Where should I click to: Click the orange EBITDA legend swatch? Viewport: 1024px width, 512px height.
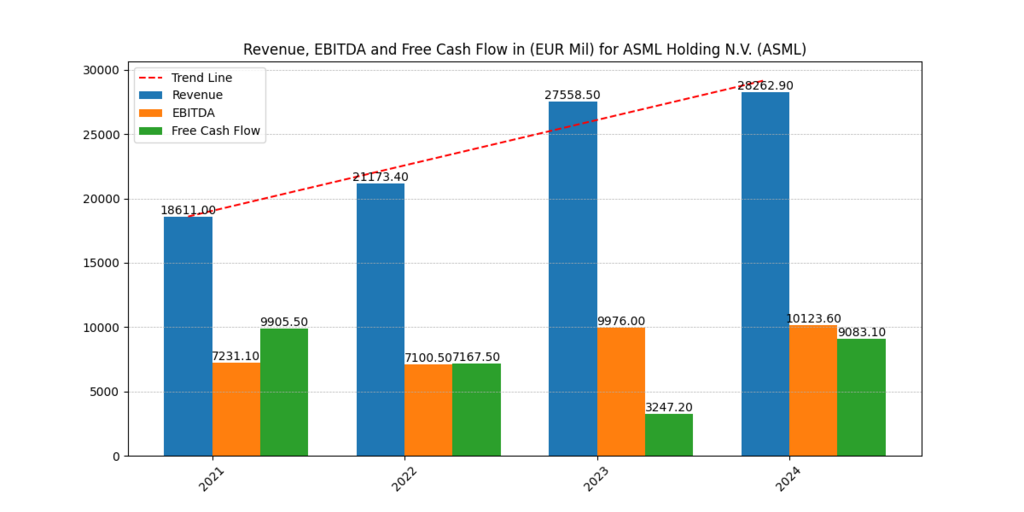(x=152, y=113)
